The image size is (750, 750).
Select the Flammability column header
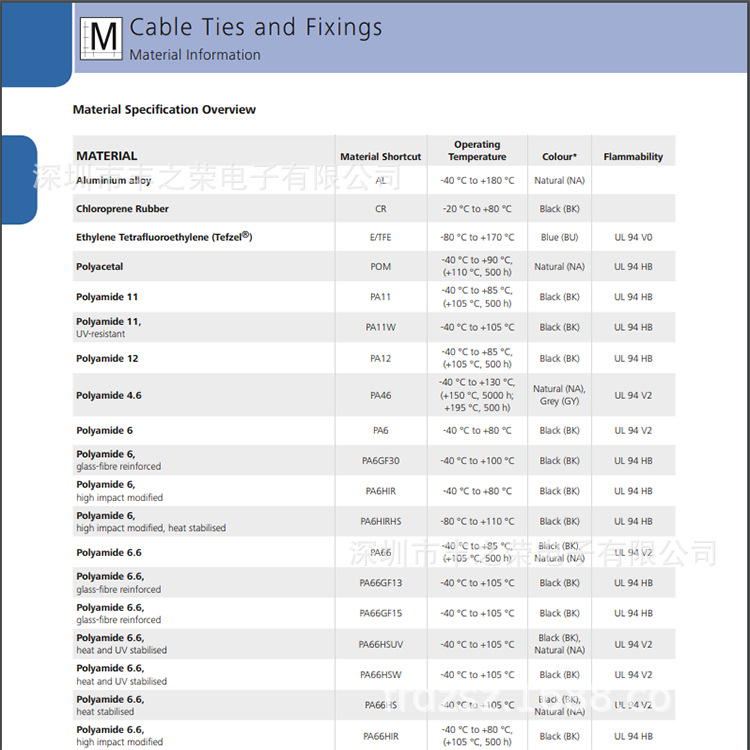point(633,157)
